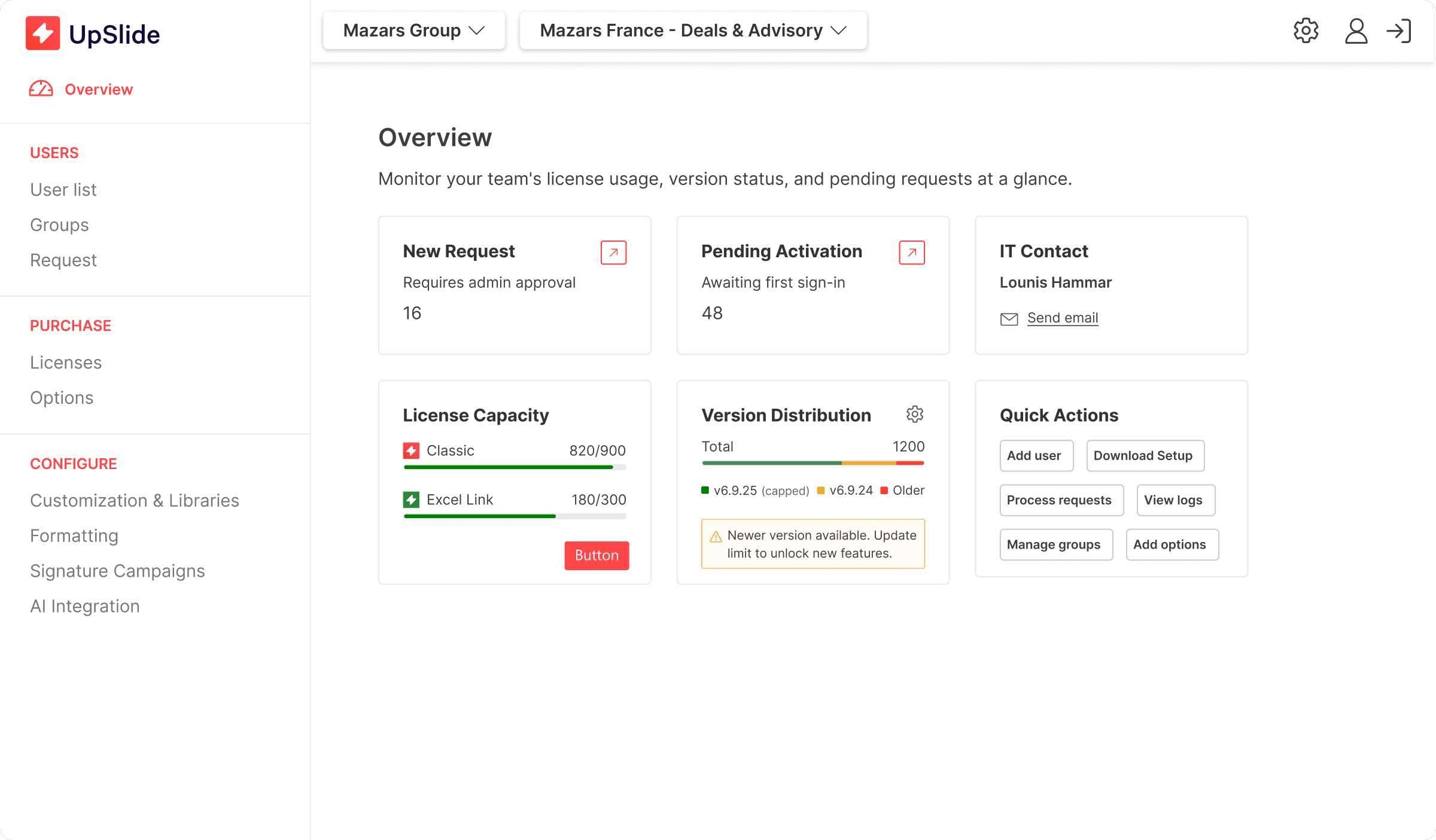Screen dimensions: 1436x840
Task: Open Customization & Libraries
Action: tap(135, 500)
